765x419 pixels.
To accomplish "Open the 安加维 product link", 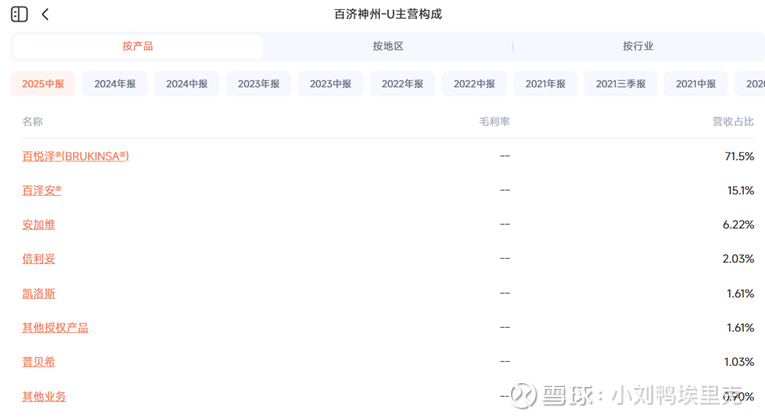I will click(39, 224).
